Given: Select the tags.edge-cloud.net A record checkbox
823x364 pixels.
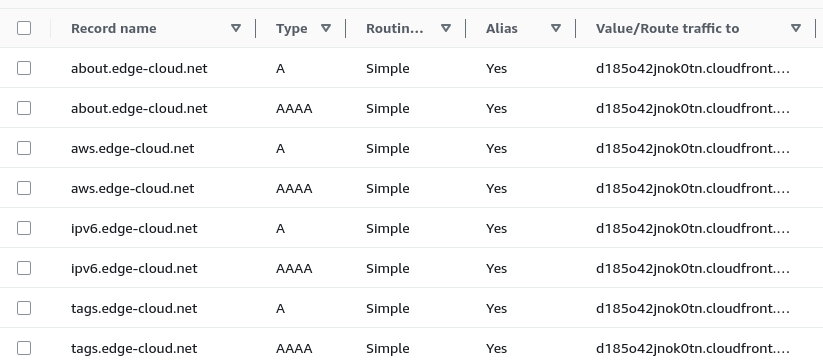Looking at the screenshot, I should pos(24,308).
